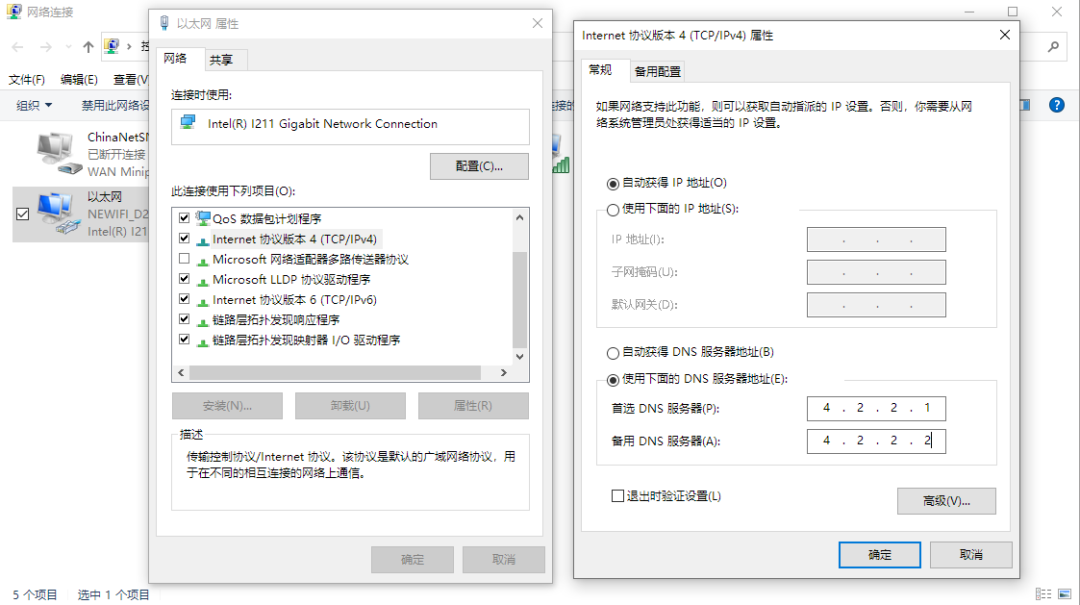Image resolution: width=1080 pixels, height=605 pixels.
Task: Open recent locations dropdown arrow near navigation
Action: coord(68,47)
